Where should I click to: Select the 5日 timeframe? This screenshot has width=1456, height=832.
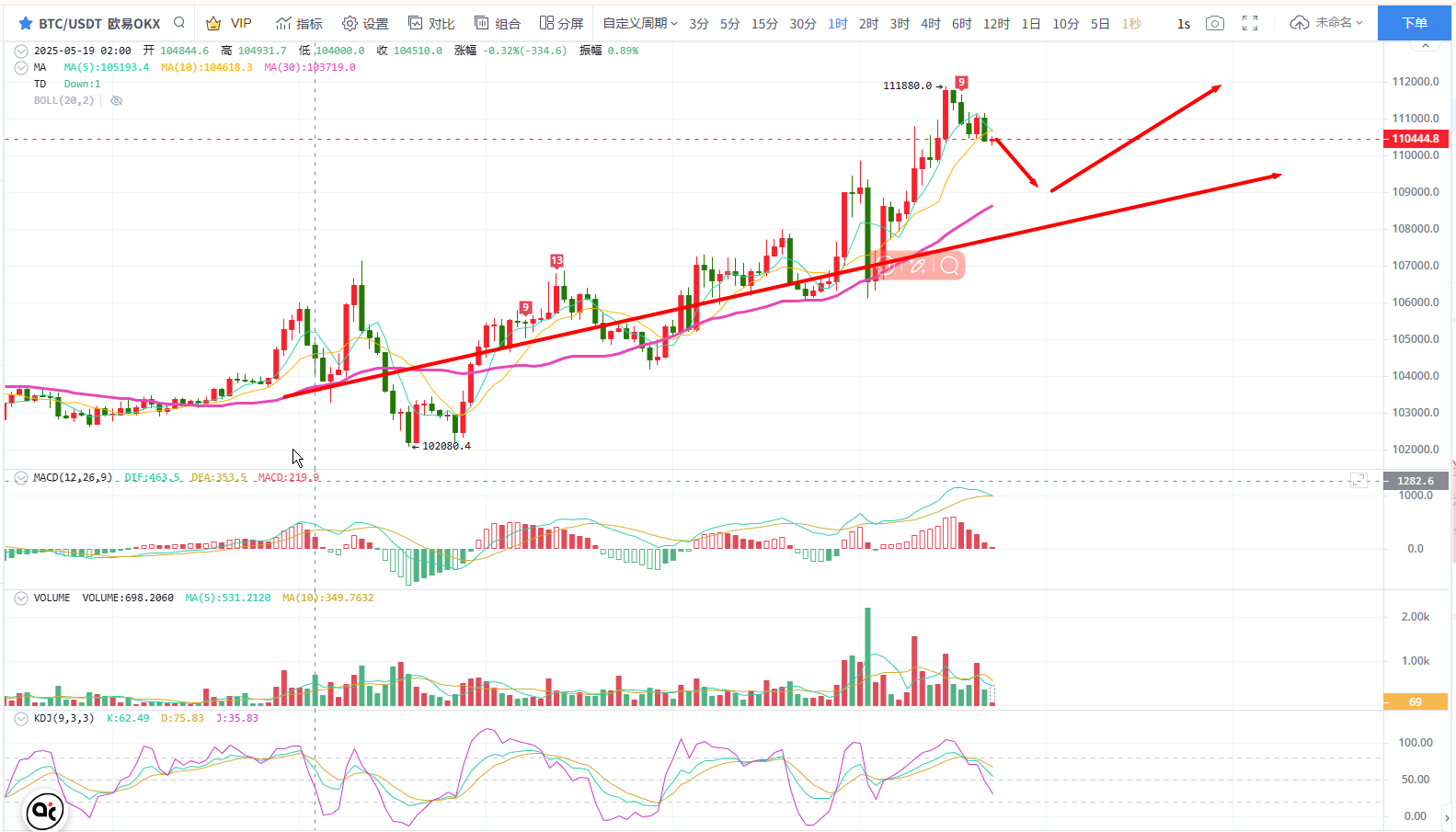1100,23
